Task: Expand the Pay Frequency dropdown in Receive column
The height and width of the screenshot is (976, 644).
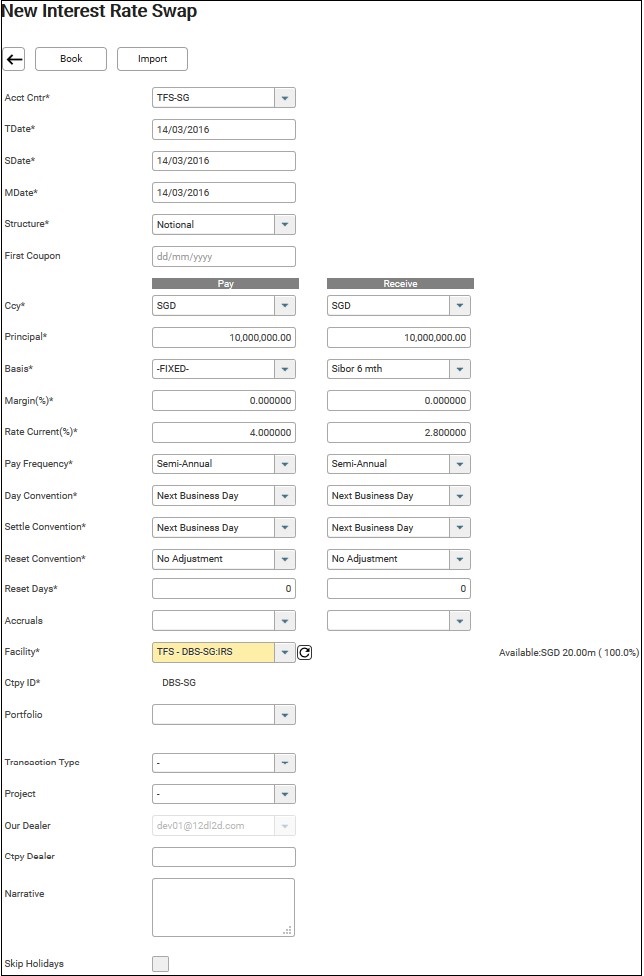Action: (459, 464)
